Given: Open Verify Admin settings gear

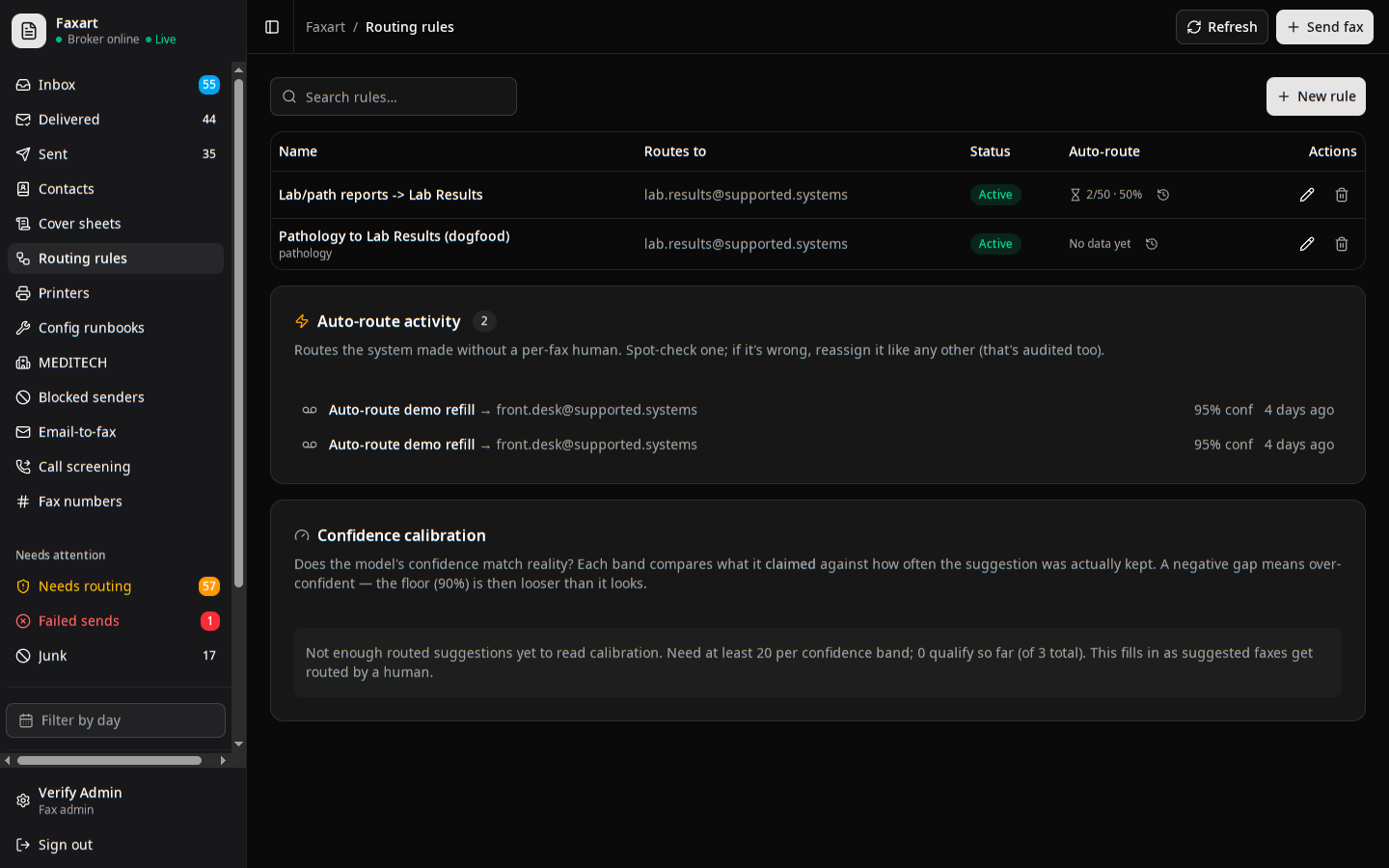Looking at the screenshot, I should (23, 800).
